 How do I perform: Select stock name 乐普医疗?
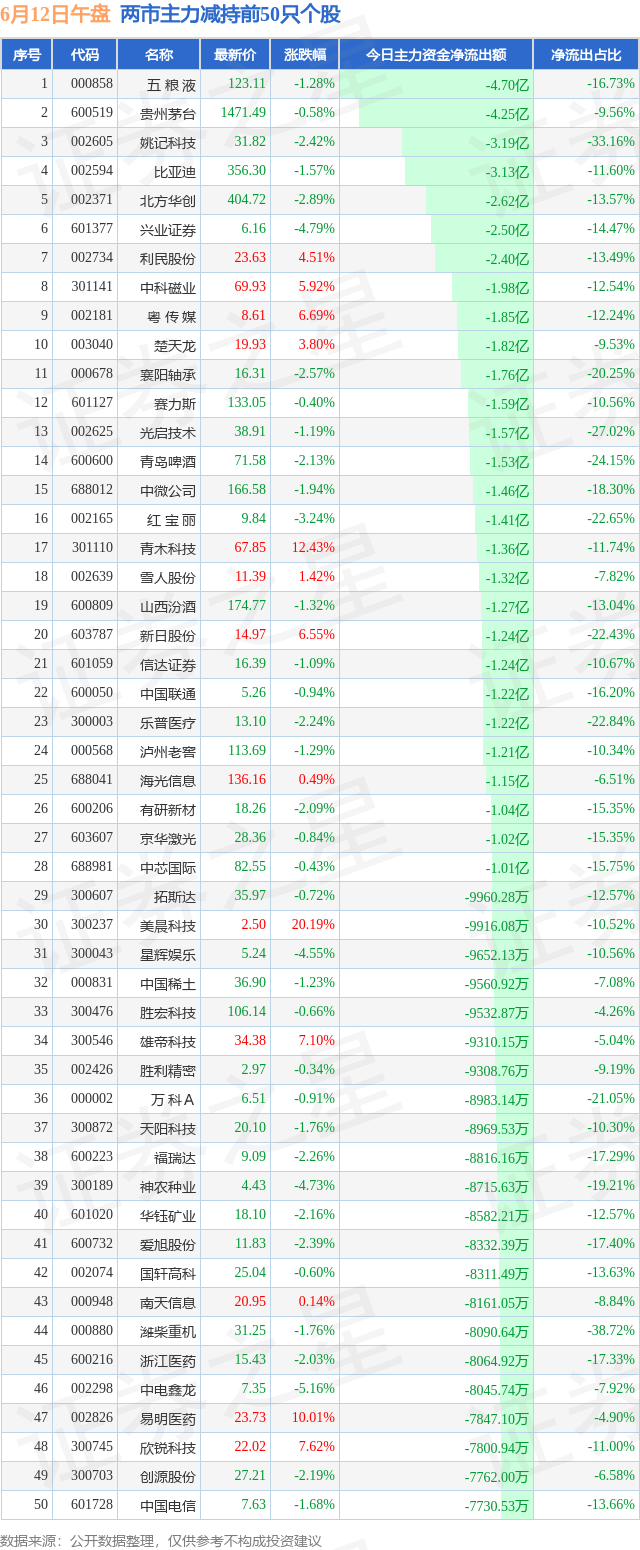[x=169, y=722]
